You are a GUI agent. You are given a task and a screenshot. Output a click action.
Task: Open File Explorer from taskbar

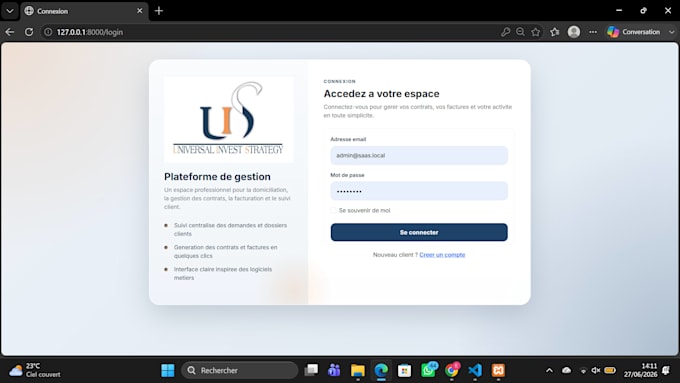coord(358,370)
